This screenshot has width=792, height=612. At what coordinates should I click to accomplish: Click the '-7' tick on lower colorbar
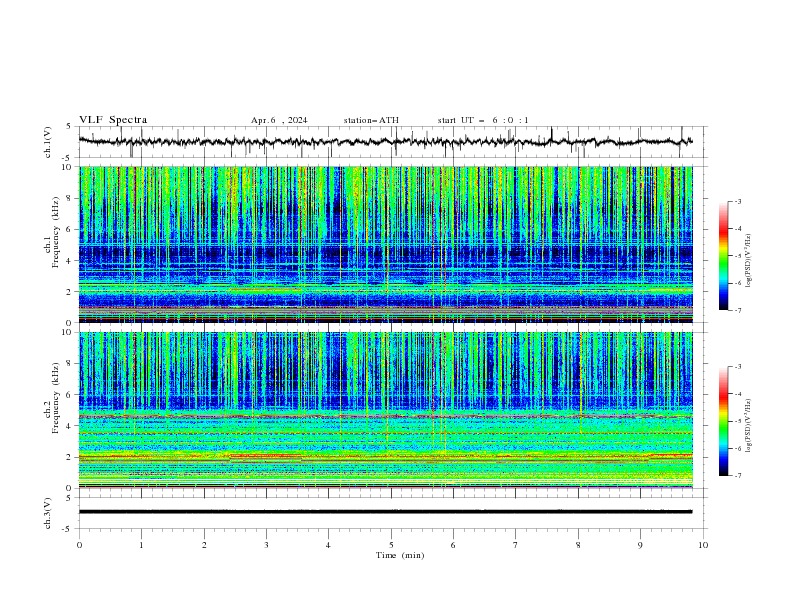(x=737, y=475)
